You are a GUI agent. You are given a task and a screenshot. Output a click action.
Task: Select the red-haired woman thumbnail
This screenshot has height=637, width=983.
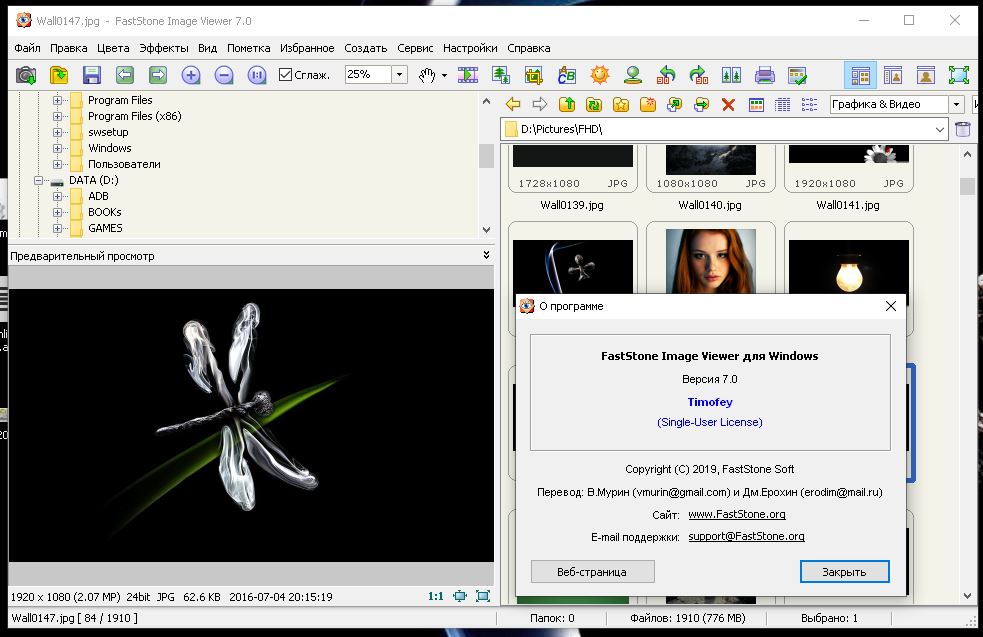(710, 261)
